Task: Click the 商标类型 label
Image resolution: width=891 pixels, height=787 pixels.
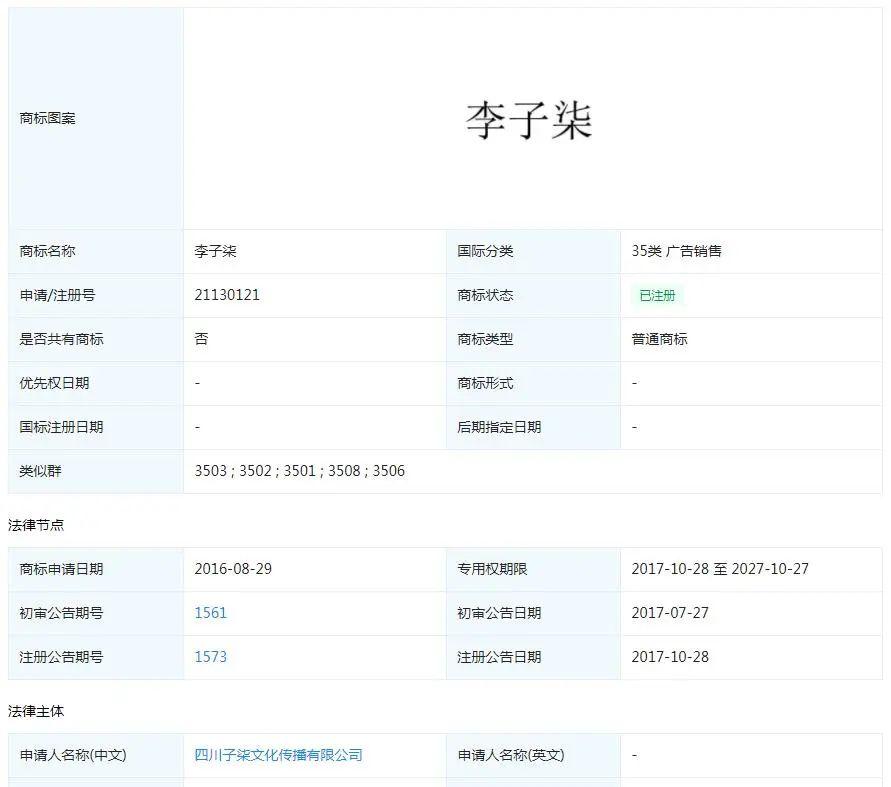Action: pyautogui.click(x=485, y=339)
